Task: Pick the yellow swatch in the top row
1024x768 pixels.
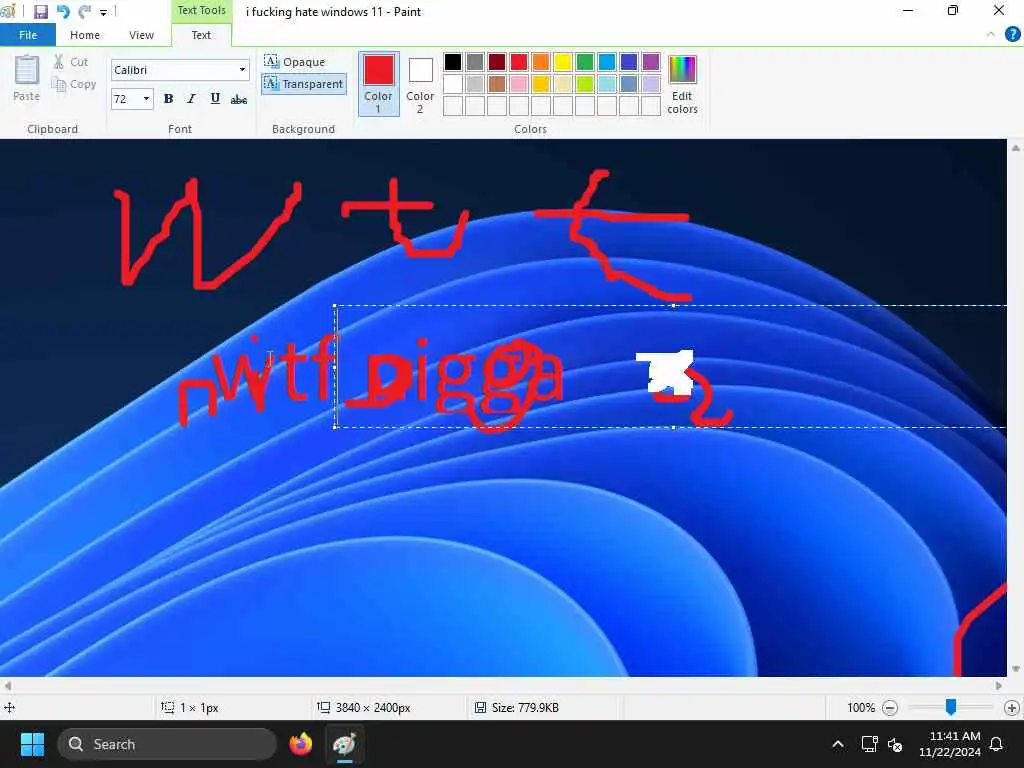Action: [x=562, y=62]
